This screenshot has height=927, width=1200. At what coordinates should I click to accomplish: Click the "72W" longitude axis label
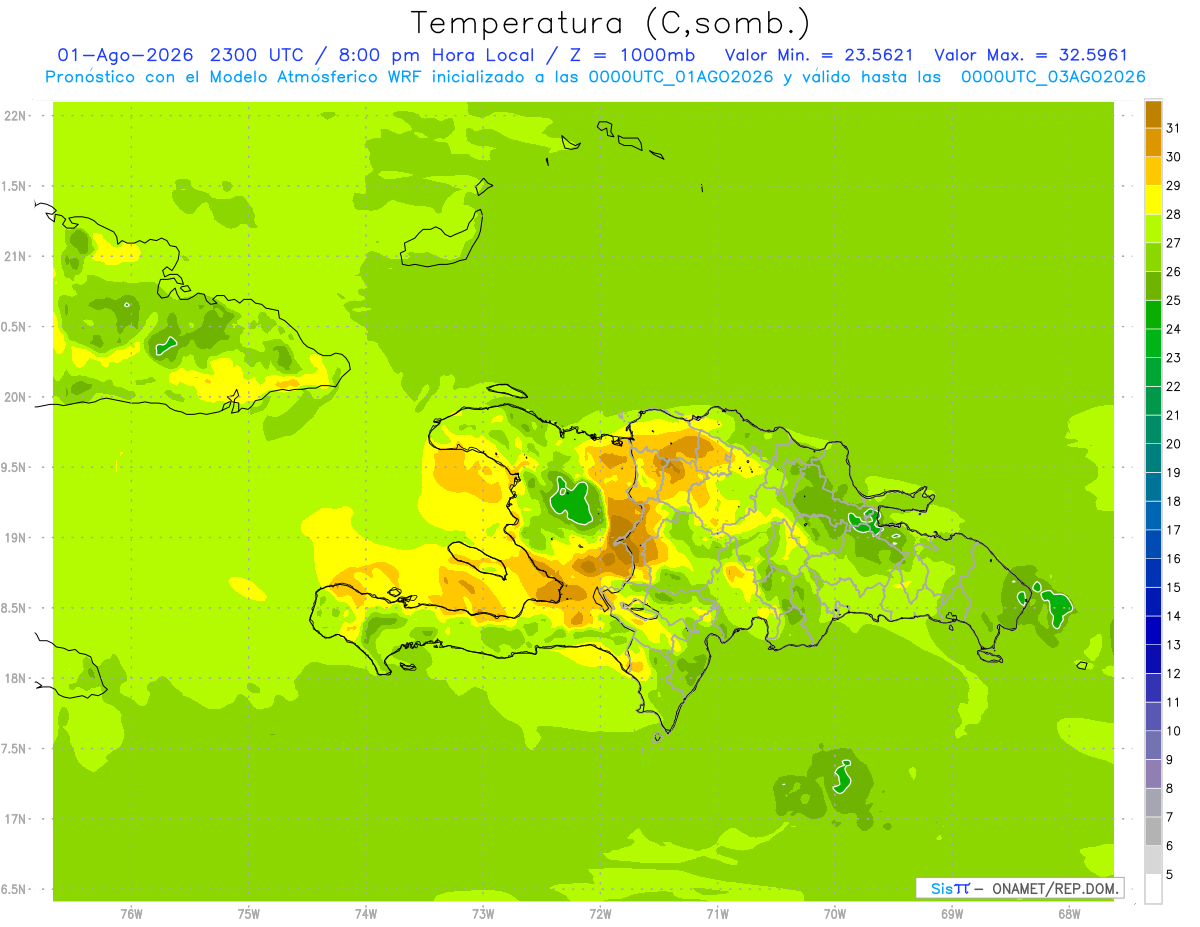pyautogui.click(x=599, y=914)
